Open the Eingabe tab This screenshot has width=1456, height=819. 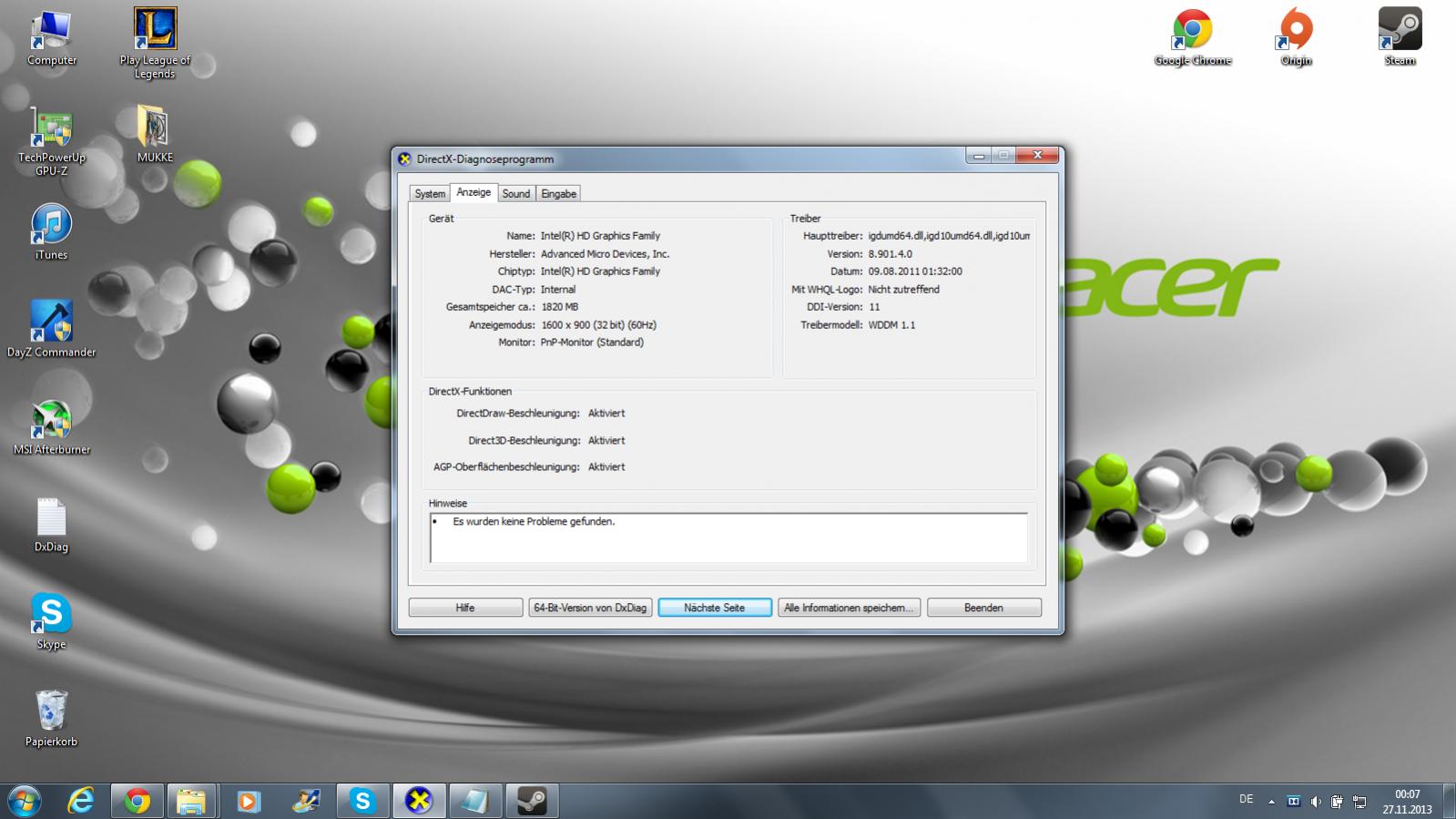558,194
